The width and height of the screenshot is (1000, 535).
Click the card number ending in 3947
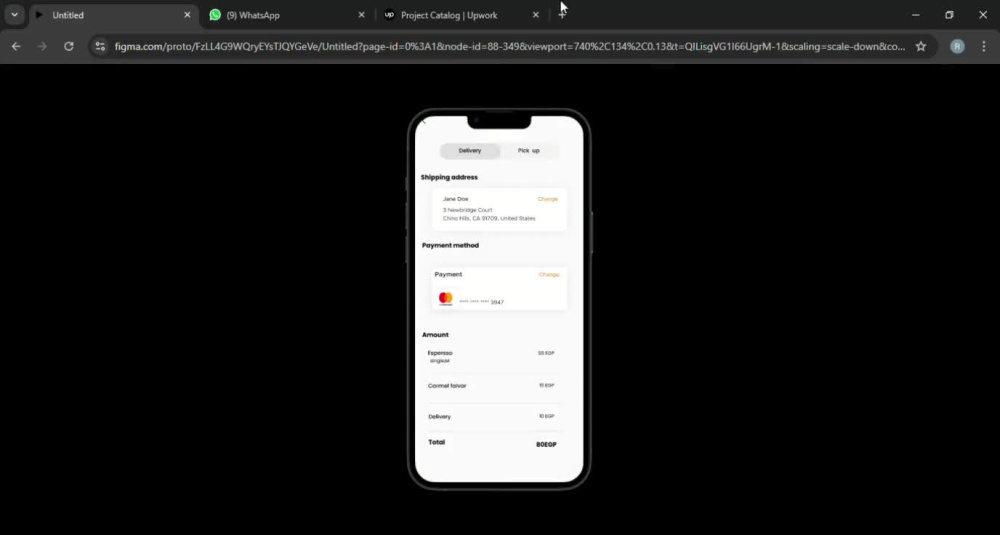482,302
